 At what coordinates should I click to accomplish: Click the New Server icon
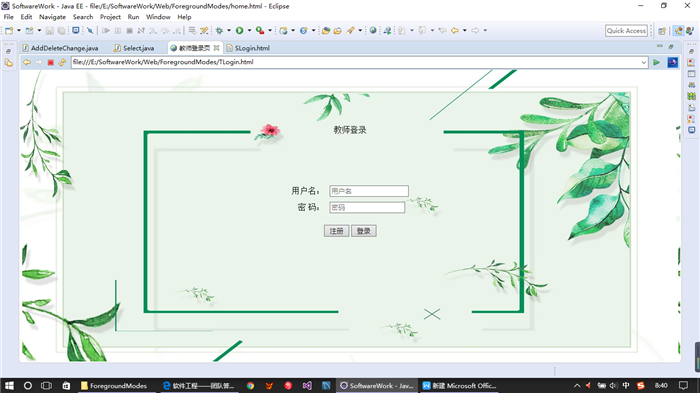pos(283,30)
